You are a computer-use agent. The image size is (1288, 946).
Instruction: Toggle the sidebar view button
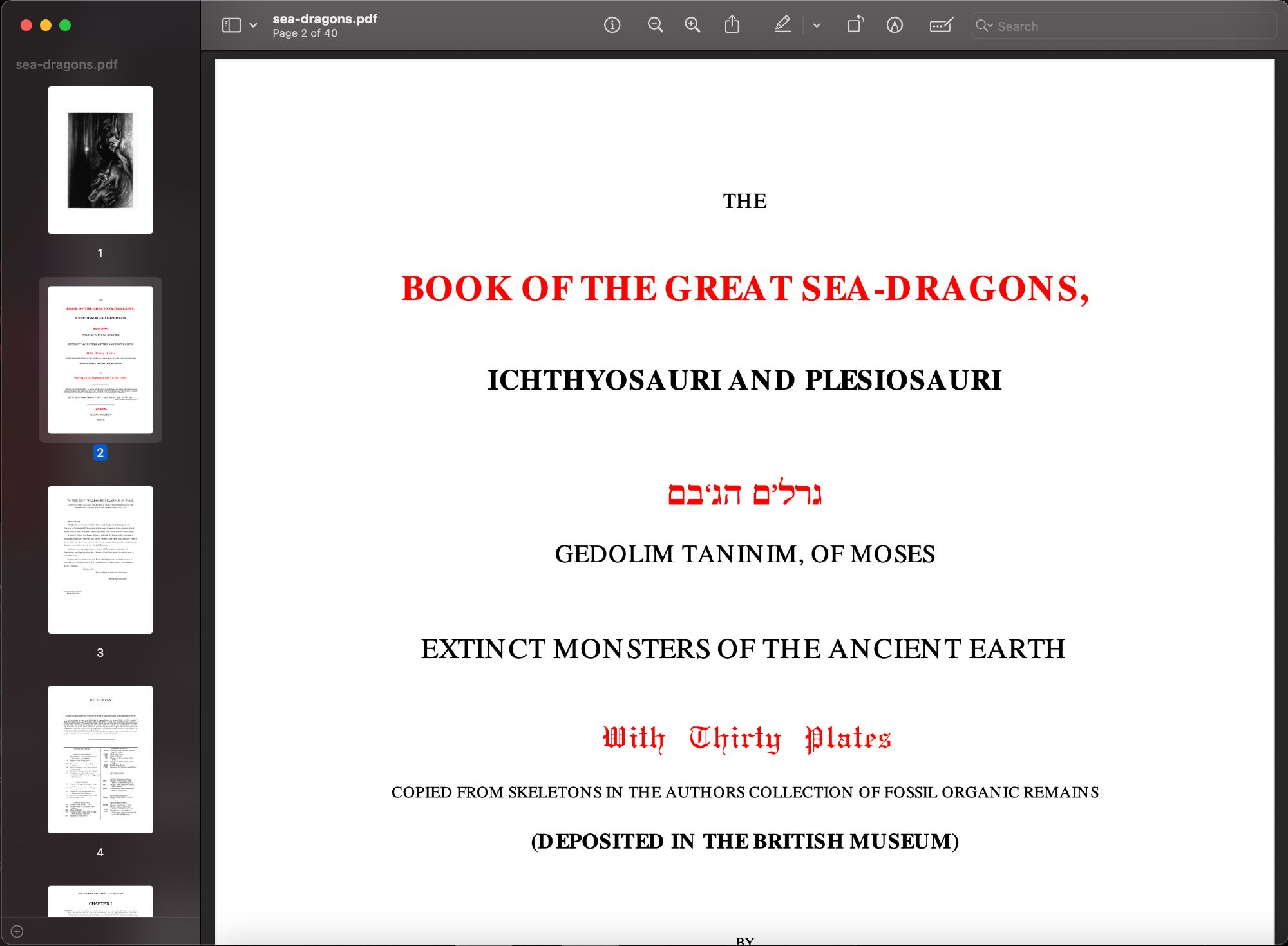pos(231,25)
